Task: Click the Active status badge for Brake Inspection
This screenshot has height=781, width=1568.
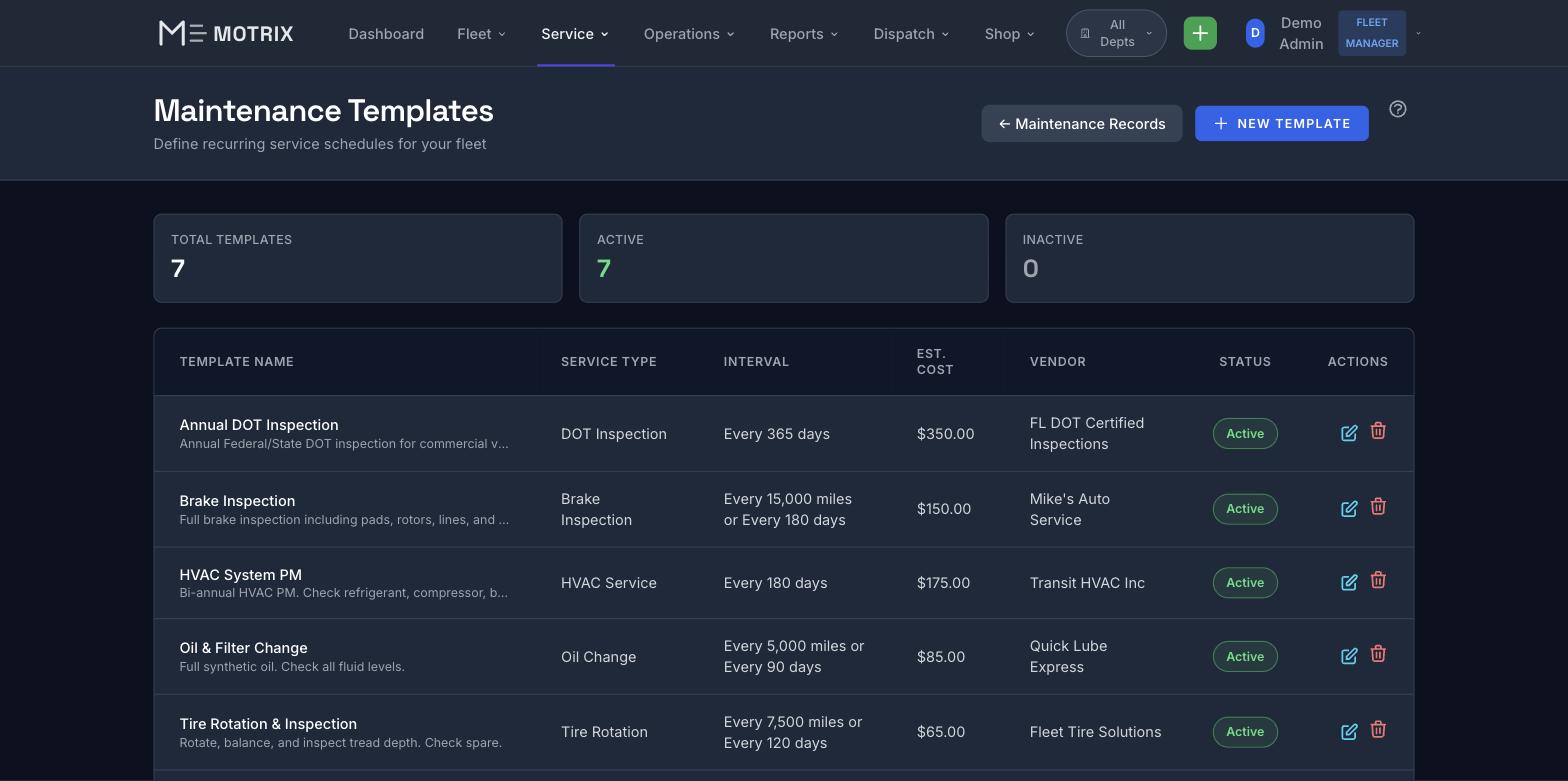Action: pyautogui.click(x=1245, y=509)
